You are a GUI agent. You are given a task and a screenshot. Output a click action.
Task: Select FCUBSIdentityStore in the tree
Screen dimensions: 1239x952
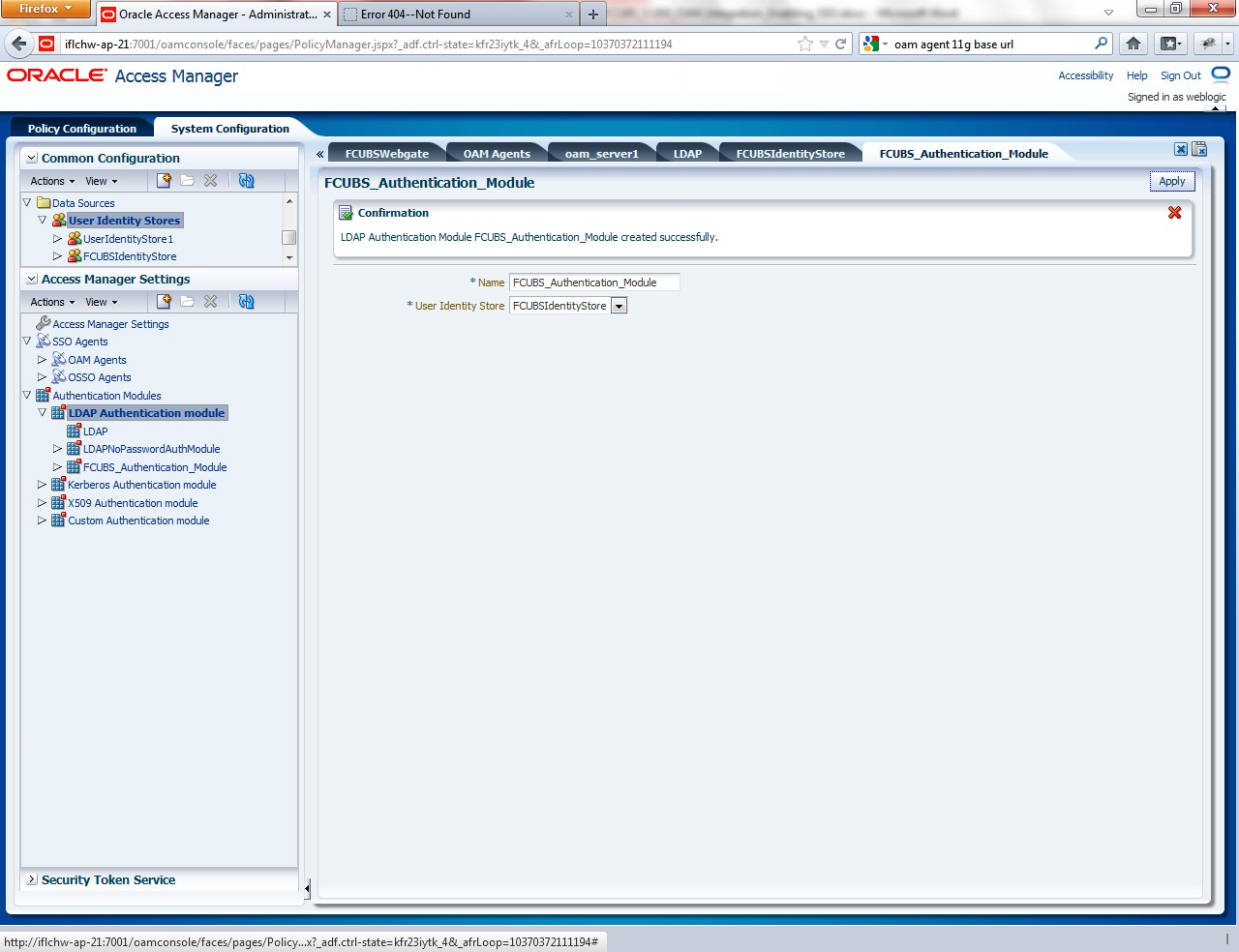click(130, 256)
